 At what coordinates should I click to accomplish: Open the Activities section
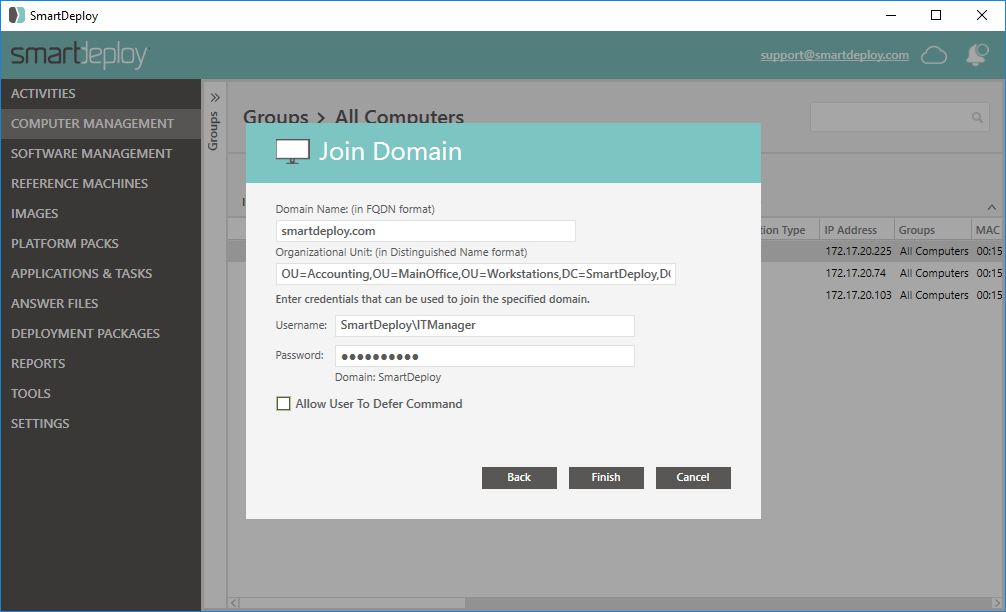[43, 94]
